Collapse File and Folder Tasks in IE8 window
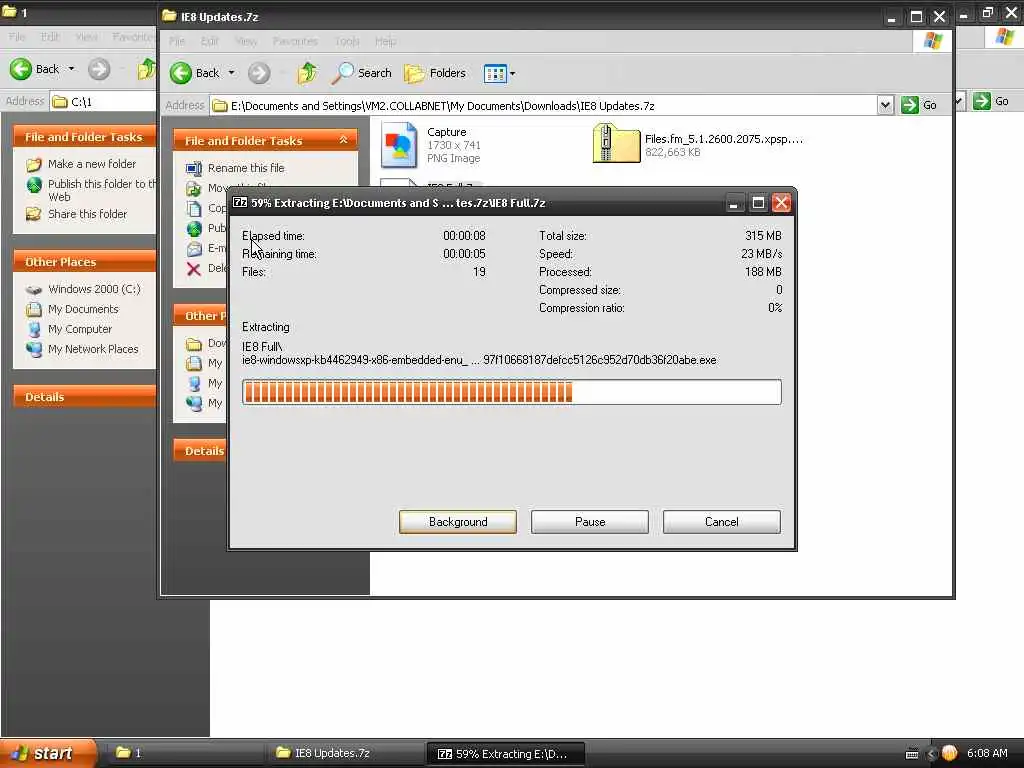The width and height of the screenshot is (1024, 768). click(343, 140)
